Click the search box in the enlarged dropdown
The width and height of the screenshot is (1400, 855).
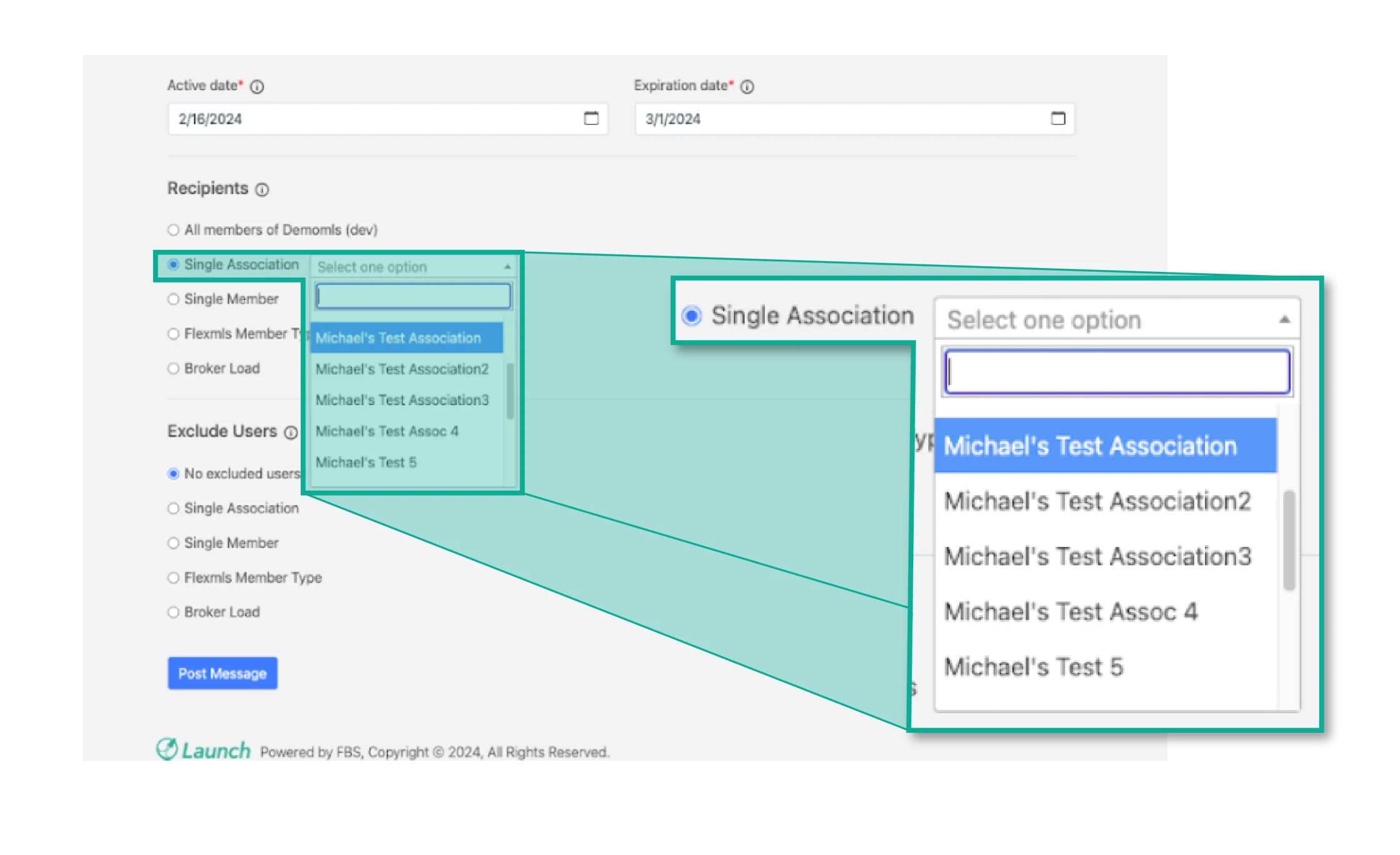1117,372
